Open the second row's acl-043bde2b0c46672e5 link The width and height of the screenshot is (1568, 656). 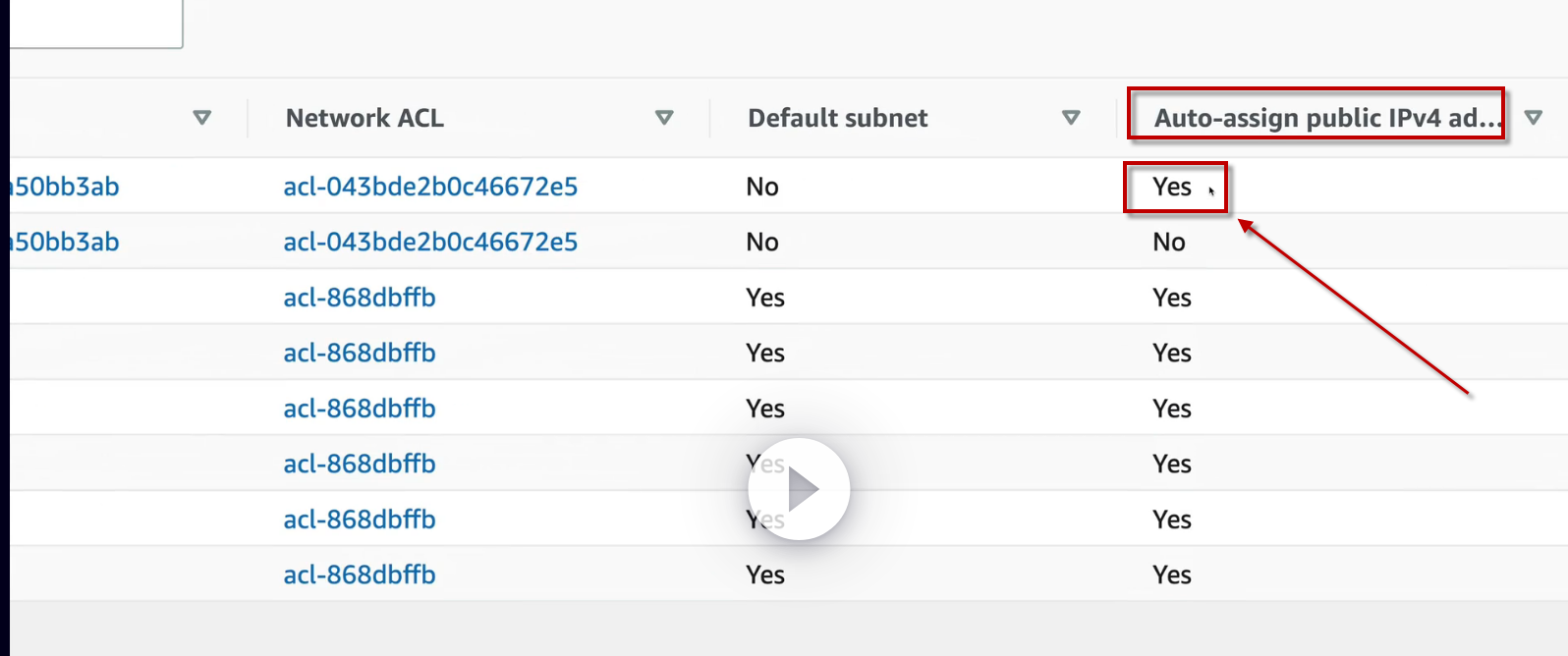coord(430,242)
